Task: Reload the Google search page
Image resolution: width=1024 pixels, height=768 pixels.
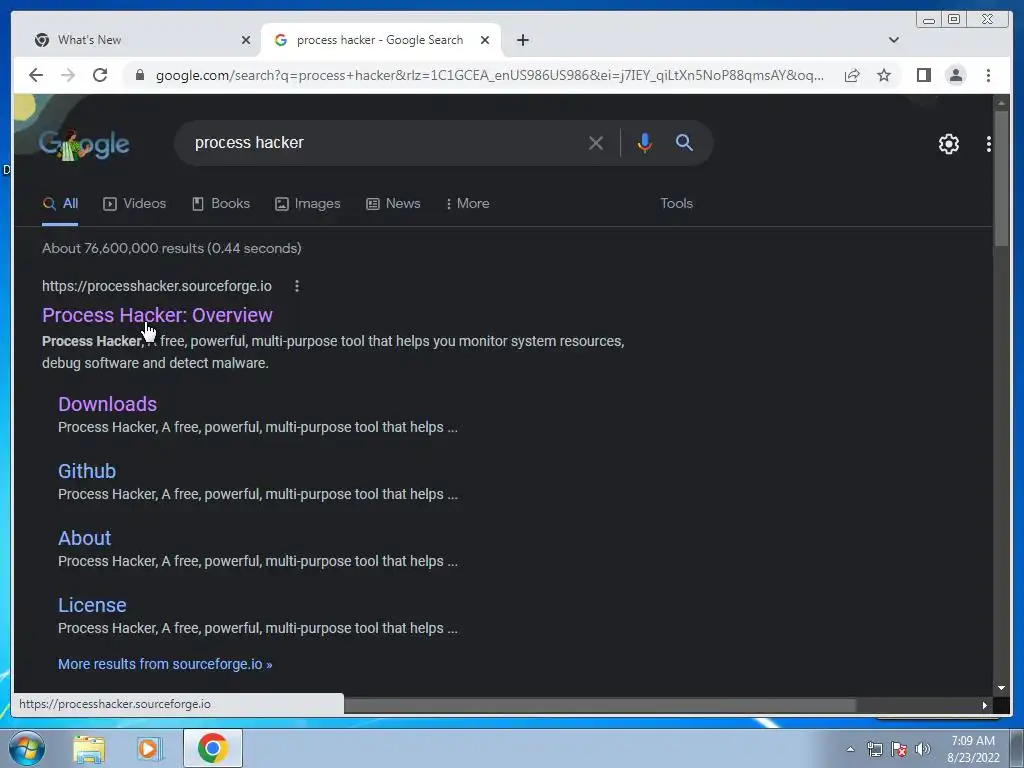Action: click(x=100, y=75)
